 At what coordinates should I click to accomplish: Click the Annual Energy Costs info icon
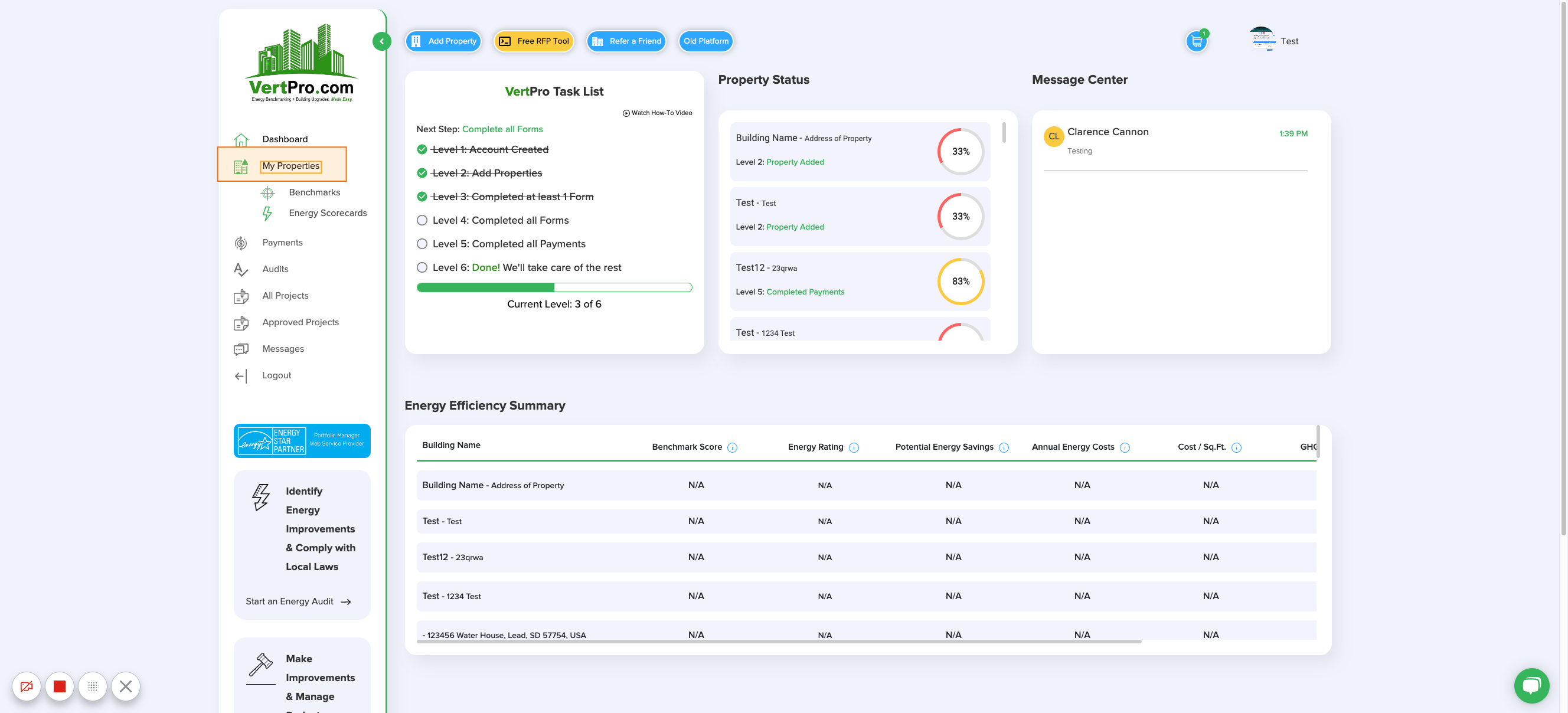point(1125,448)
